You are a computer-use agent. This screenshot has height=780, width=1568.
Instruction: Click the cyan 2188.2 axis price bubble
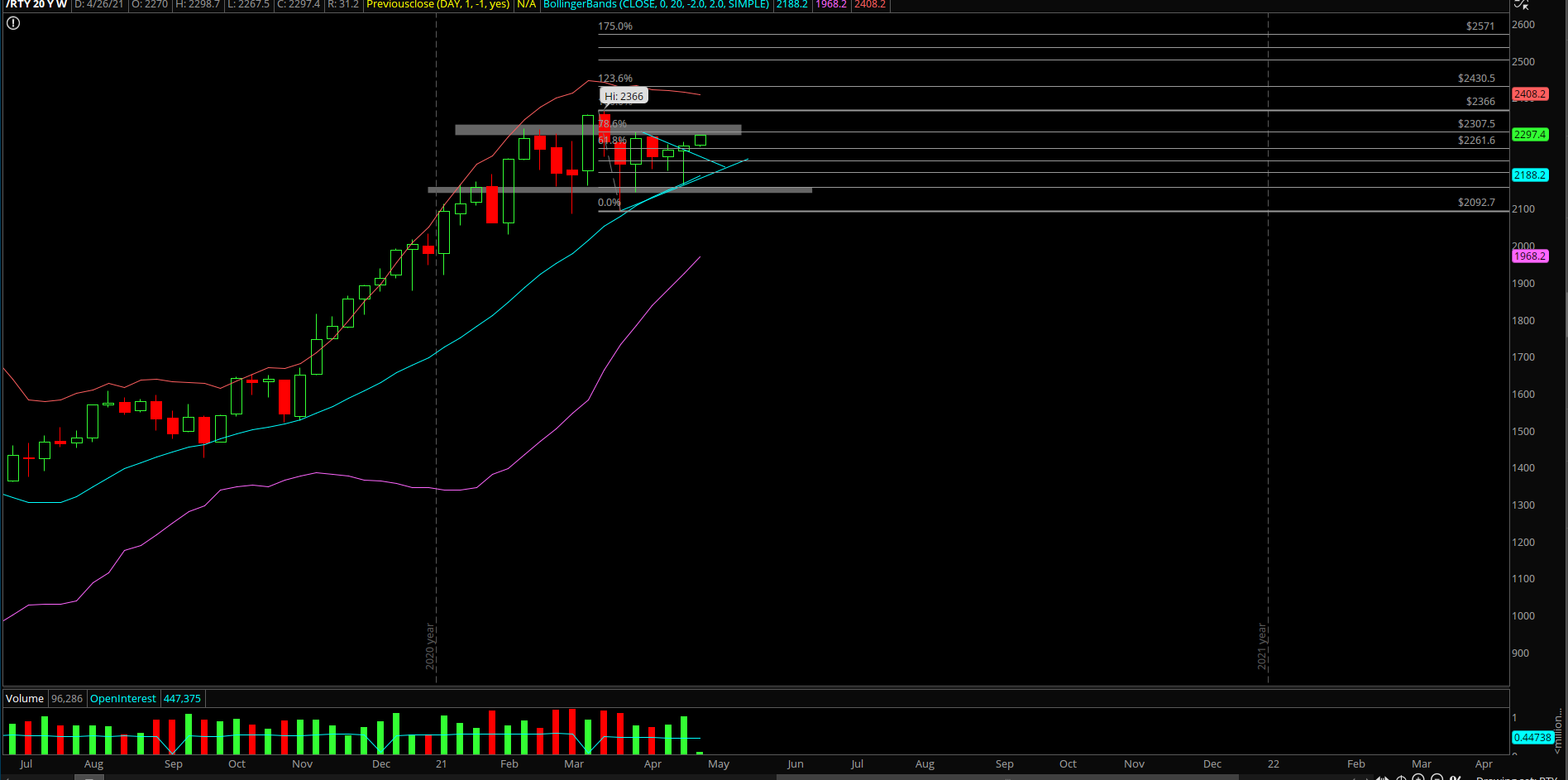tap(1529, 175)
